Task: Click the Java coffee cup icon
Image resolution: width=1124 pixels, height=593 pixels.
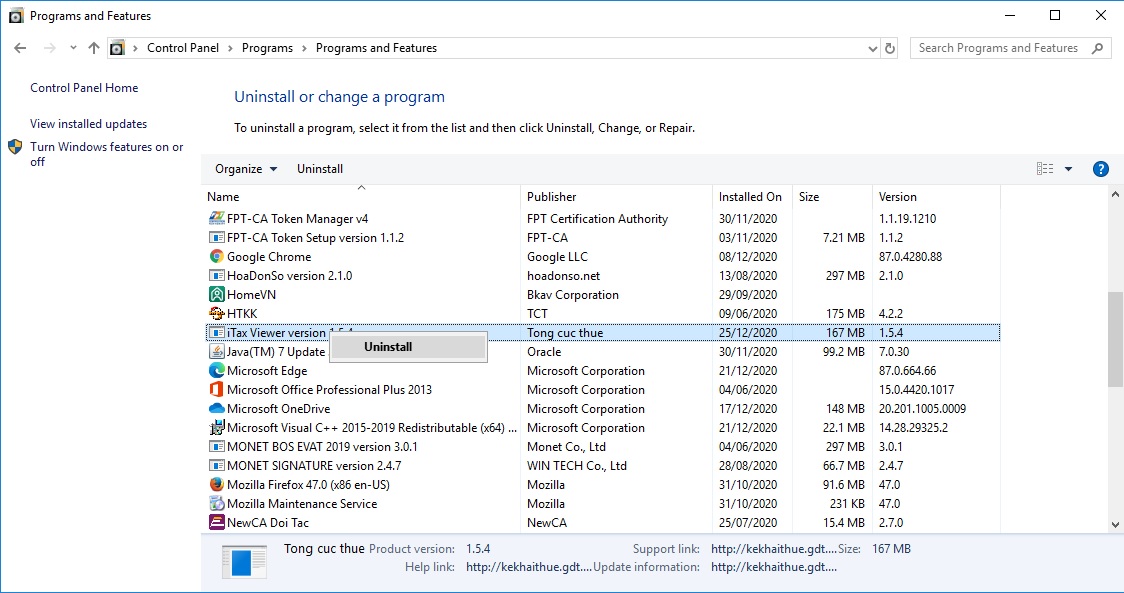Action: 218,351
